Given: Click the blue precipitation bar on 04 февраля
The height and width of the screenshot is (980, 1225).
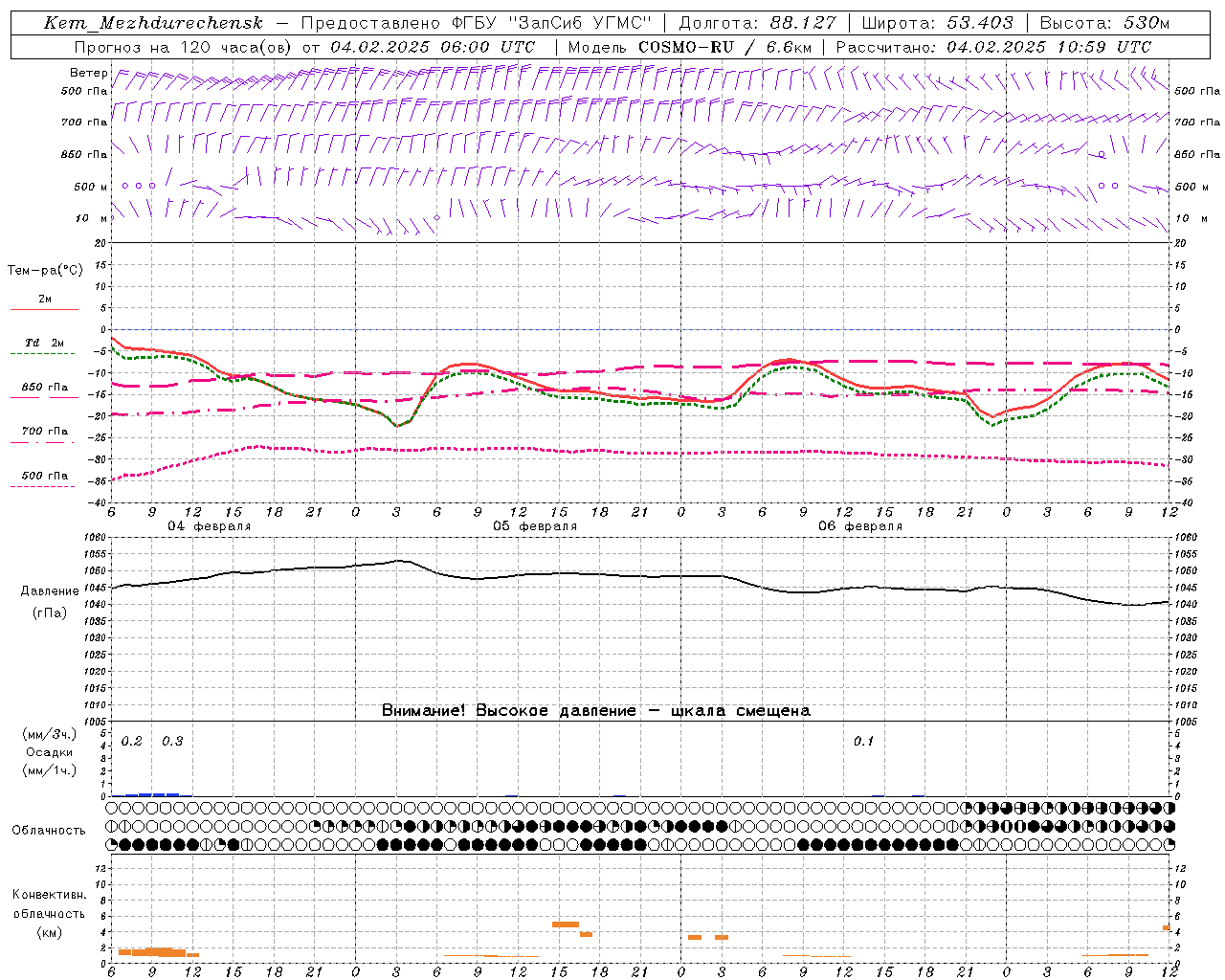Looking at the screenshot, I should tap(152, 794).
